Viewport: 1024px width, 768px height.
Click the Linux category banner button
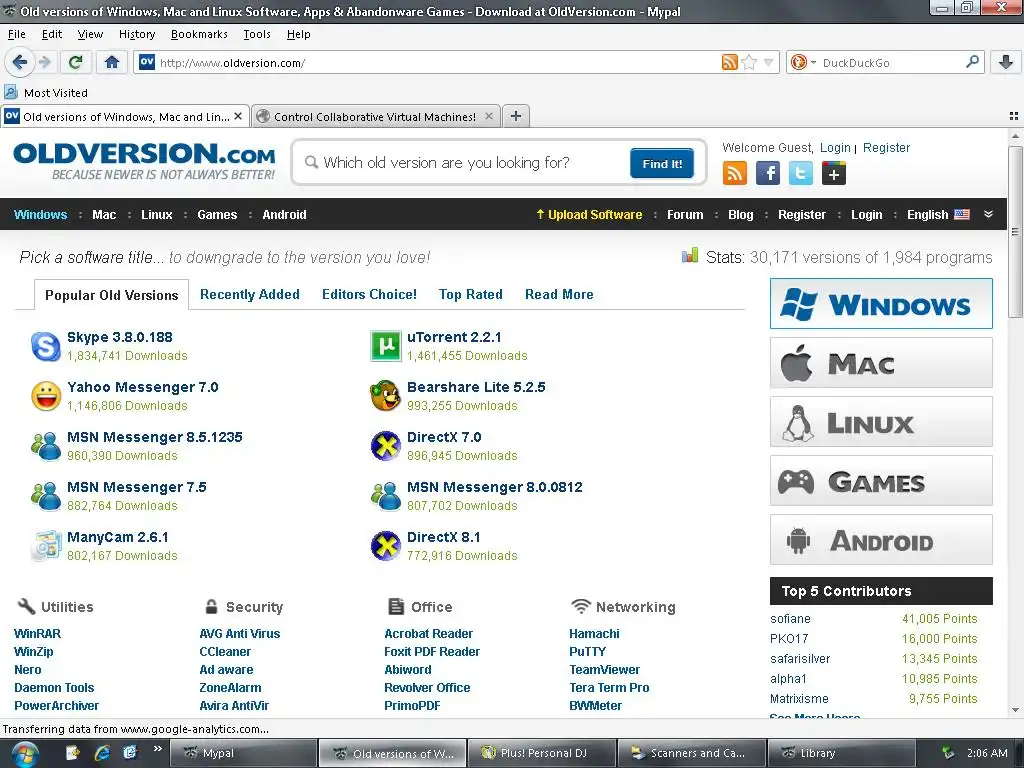(x=881, y=422)
